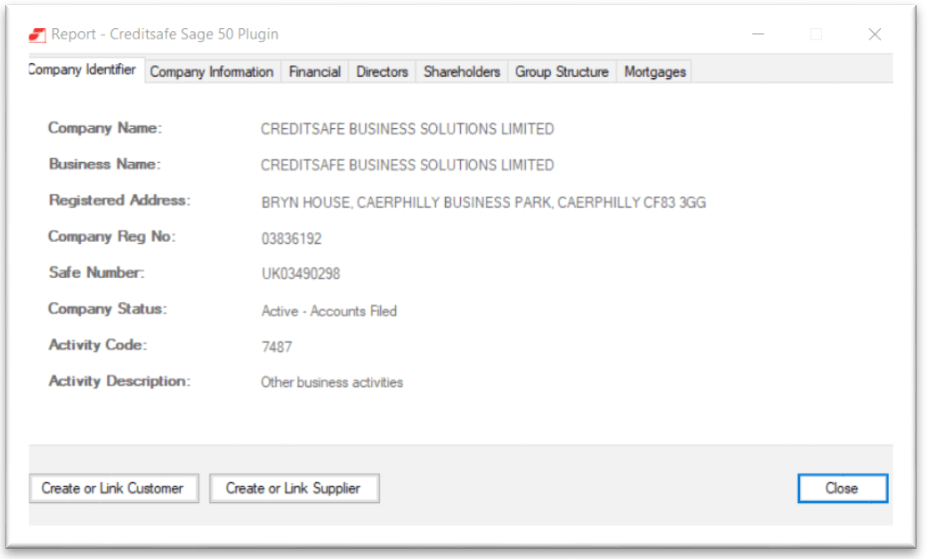
Task: Click the 'Registered Address:' label
Action: point(120,200)
